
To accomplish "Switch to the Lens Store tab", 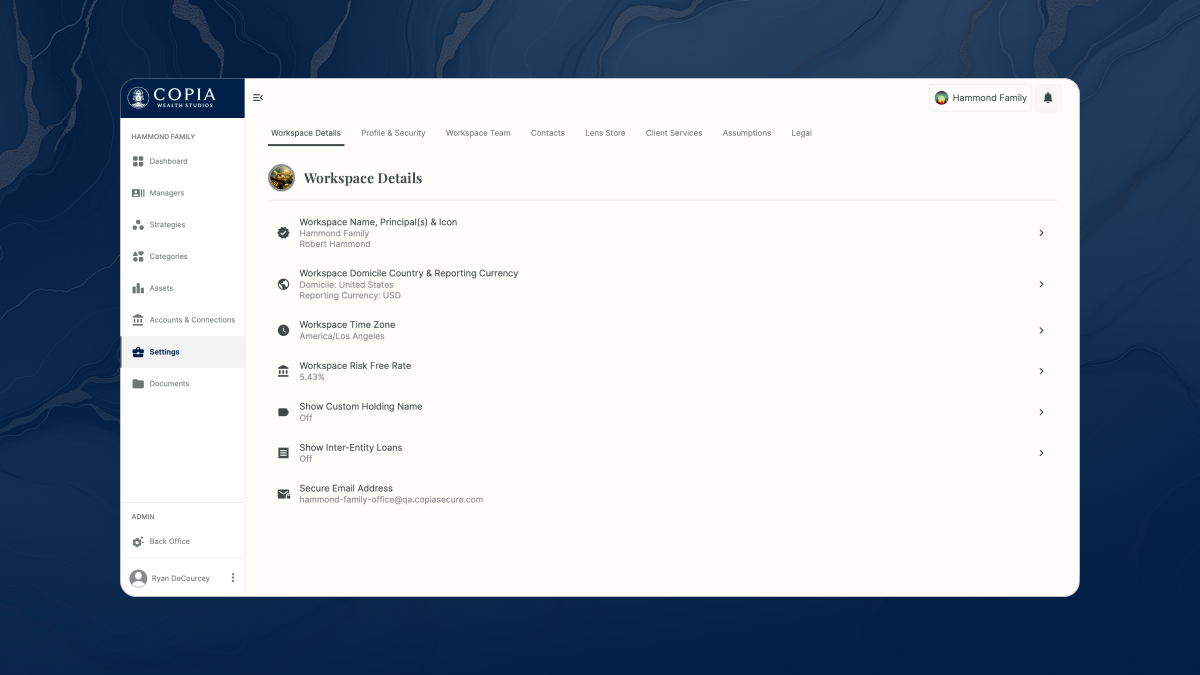I will (605, 133).
